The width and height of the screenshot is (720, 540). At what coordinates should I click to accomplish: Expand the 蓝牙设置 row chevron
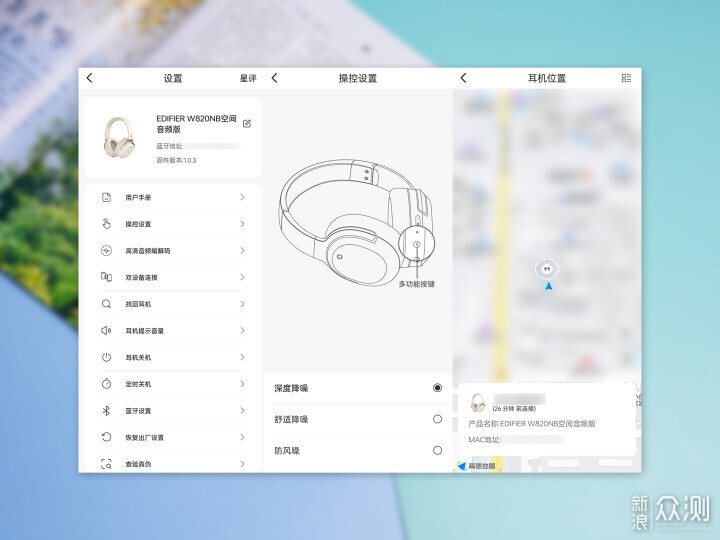242,411
